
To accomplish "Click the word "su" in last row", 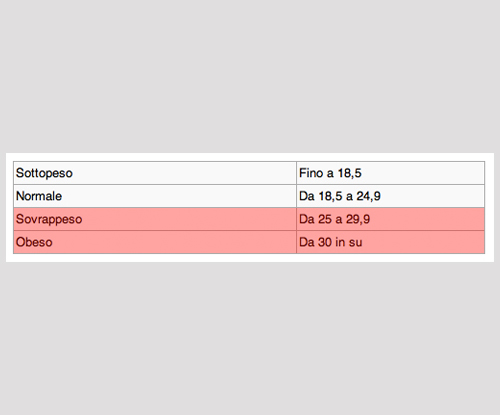I will click(355, 243).
